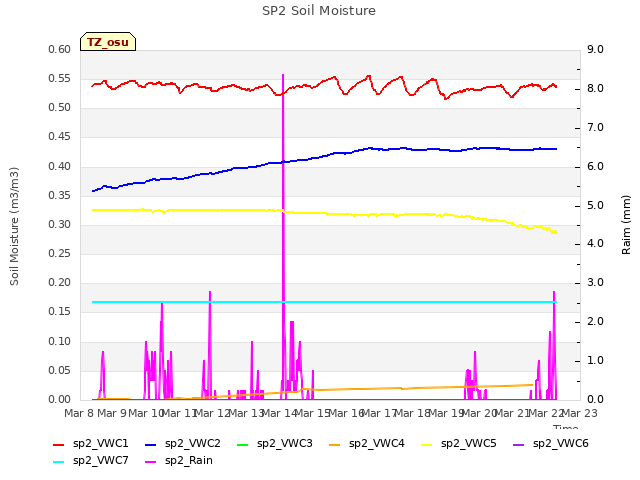Click the 0.40 left axis value
Screen dimensions: 640x480
[x=60, y=167]
